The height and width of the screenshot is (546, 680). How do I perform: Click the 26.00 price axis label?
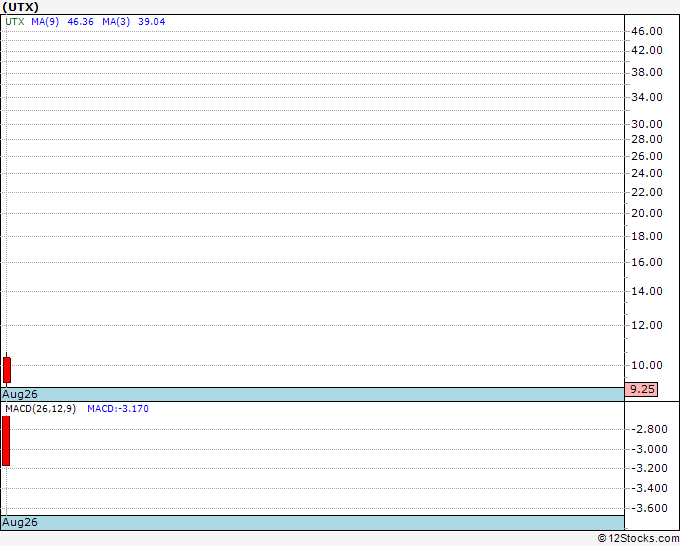coord(647,156)
